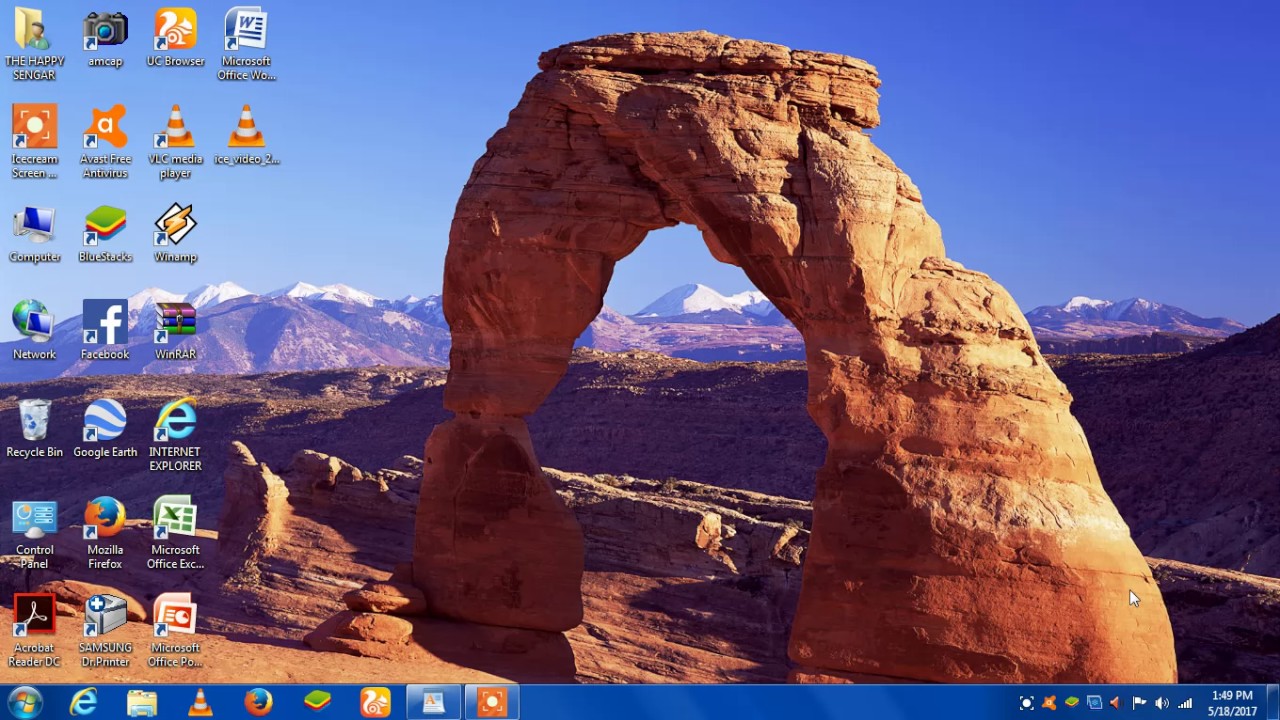Select the Computer desktop icon
The image size is (1280, 720).
[x=34, y=233]
